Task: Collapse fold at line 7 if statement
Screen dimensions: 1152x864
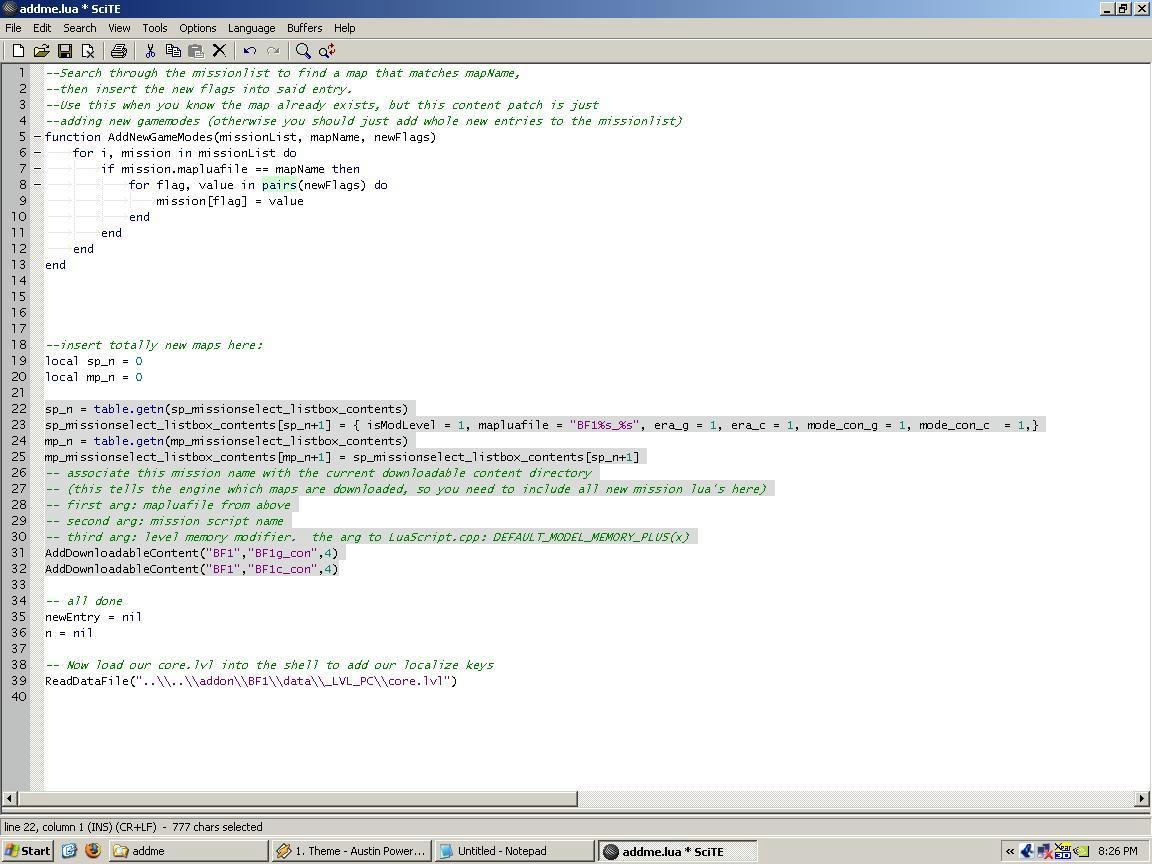Action: (x=37, y=169)
